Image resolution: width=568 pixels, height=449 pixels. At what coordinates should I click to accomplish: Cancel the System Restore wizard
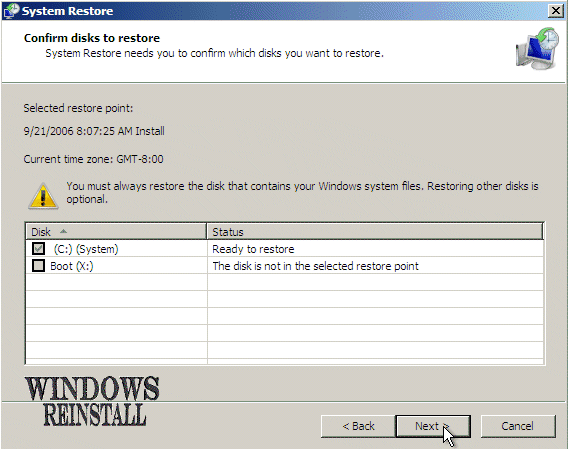518,426
